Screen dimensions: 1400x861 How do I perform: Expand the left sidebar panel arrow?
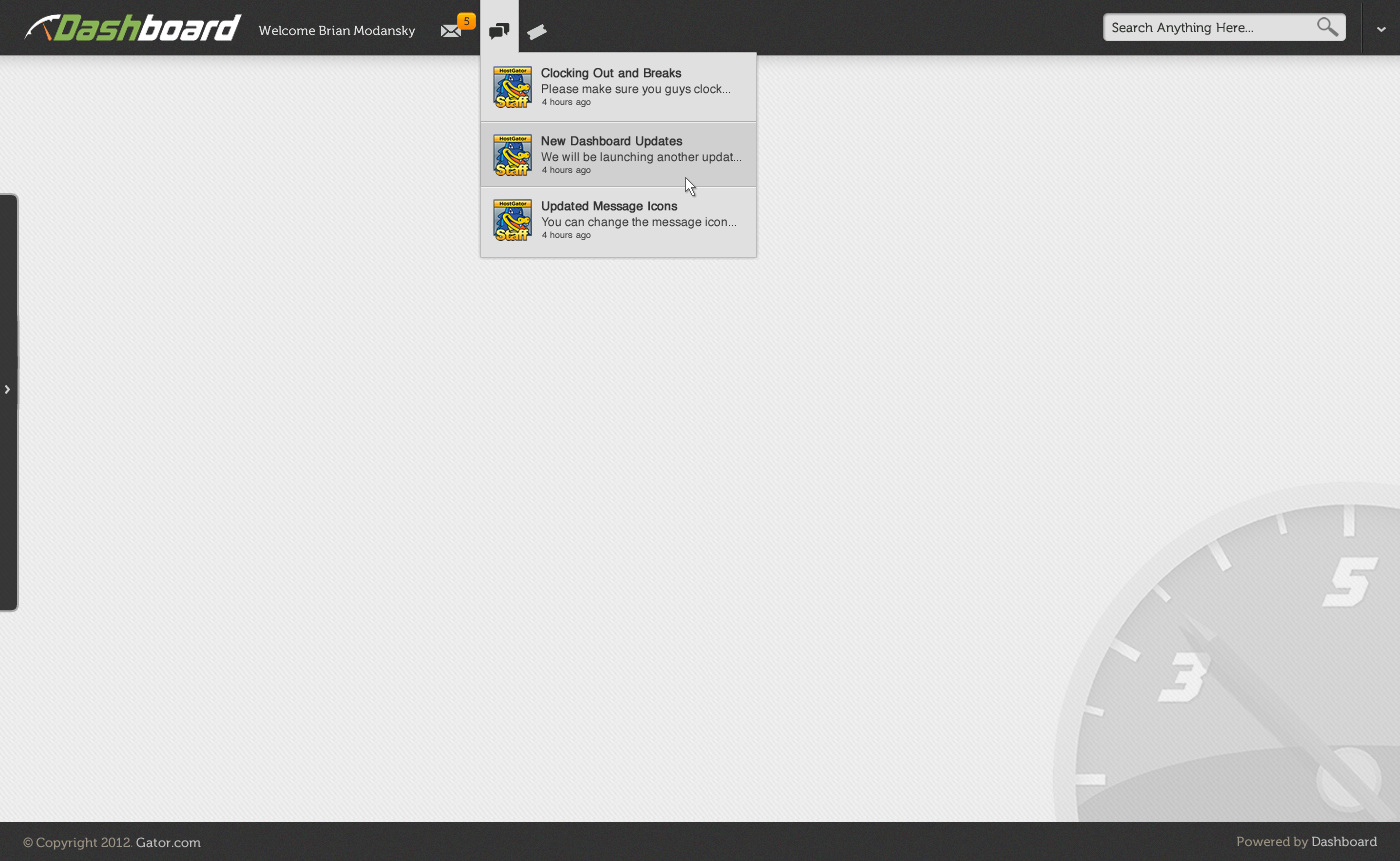pyautogui.click(x=8, y=389)
